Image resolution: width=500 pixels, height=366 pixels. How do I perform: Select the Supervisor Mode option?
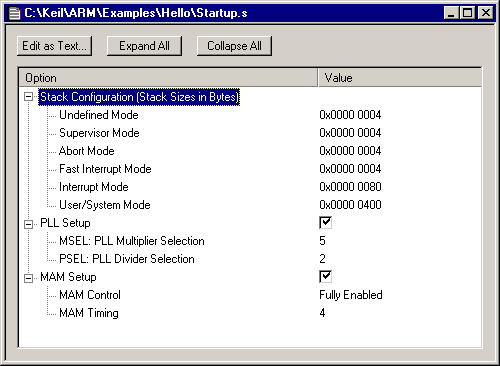[x=99, y=133]
